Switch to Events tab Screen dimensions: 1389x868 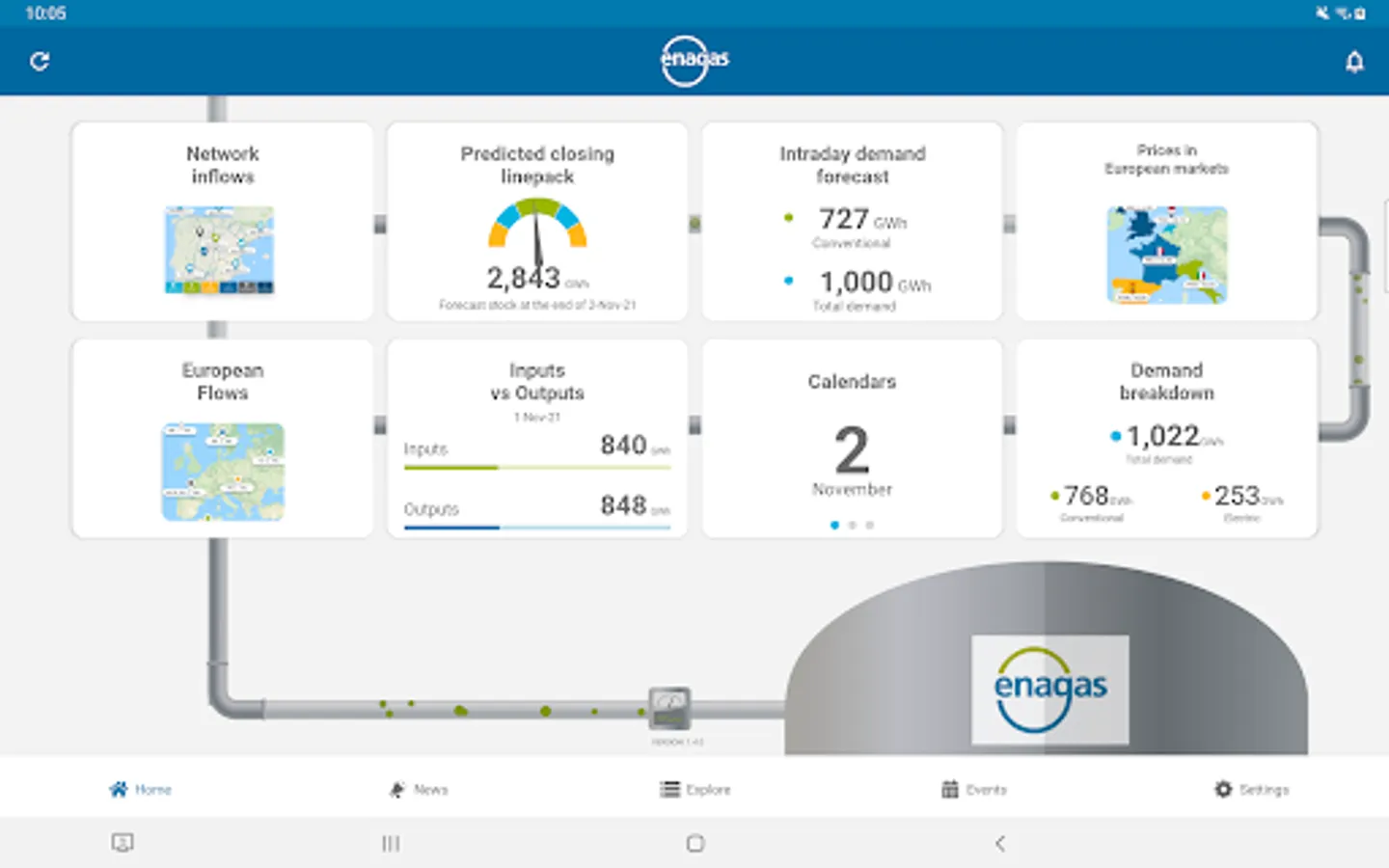click(973, 789)
